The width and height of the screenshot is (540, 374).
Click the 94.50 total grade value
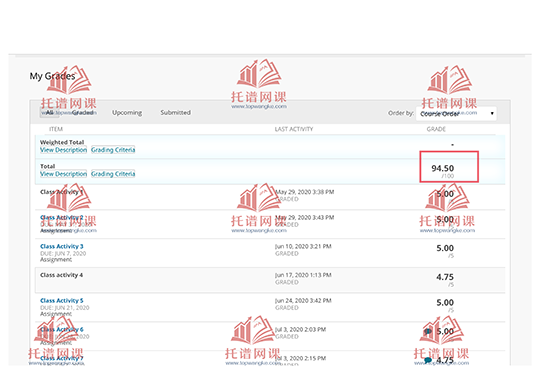443,168
